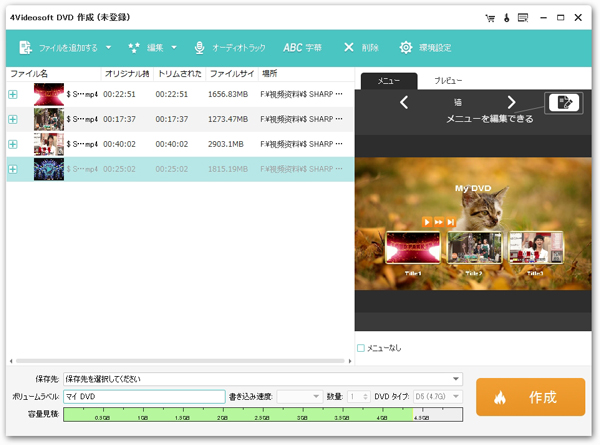This screenshot has width=600, height=445.
Task: Click the play button in menu preview
Action: tap(427, 222)
